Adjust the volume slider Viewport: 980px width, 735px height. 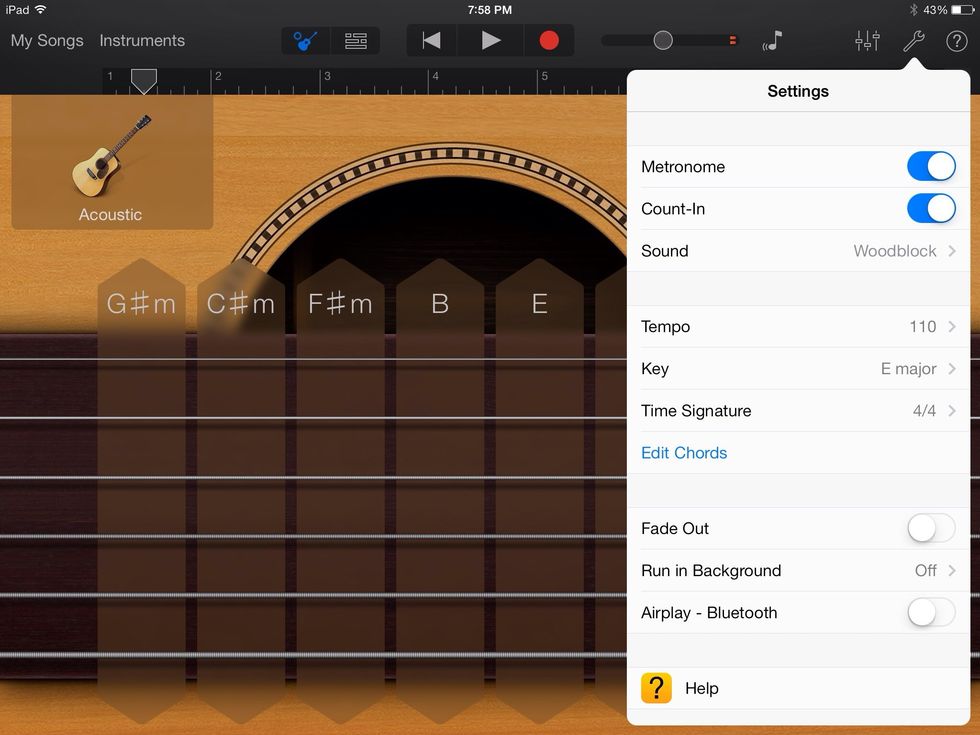pos(662,41)
